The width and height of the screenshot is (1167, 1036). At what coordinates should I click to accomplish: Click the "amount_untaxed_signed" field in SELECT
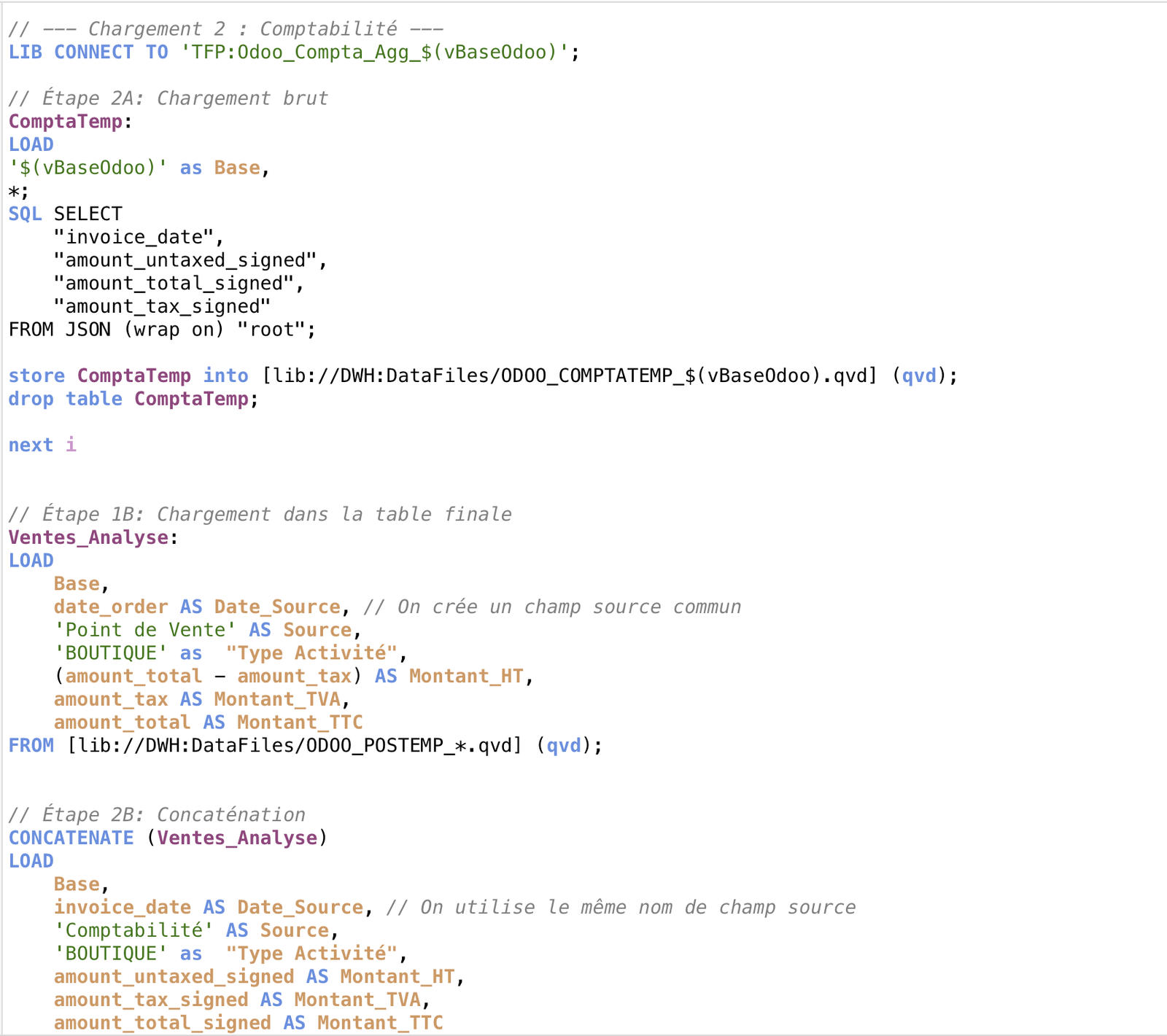click(190, 260)
